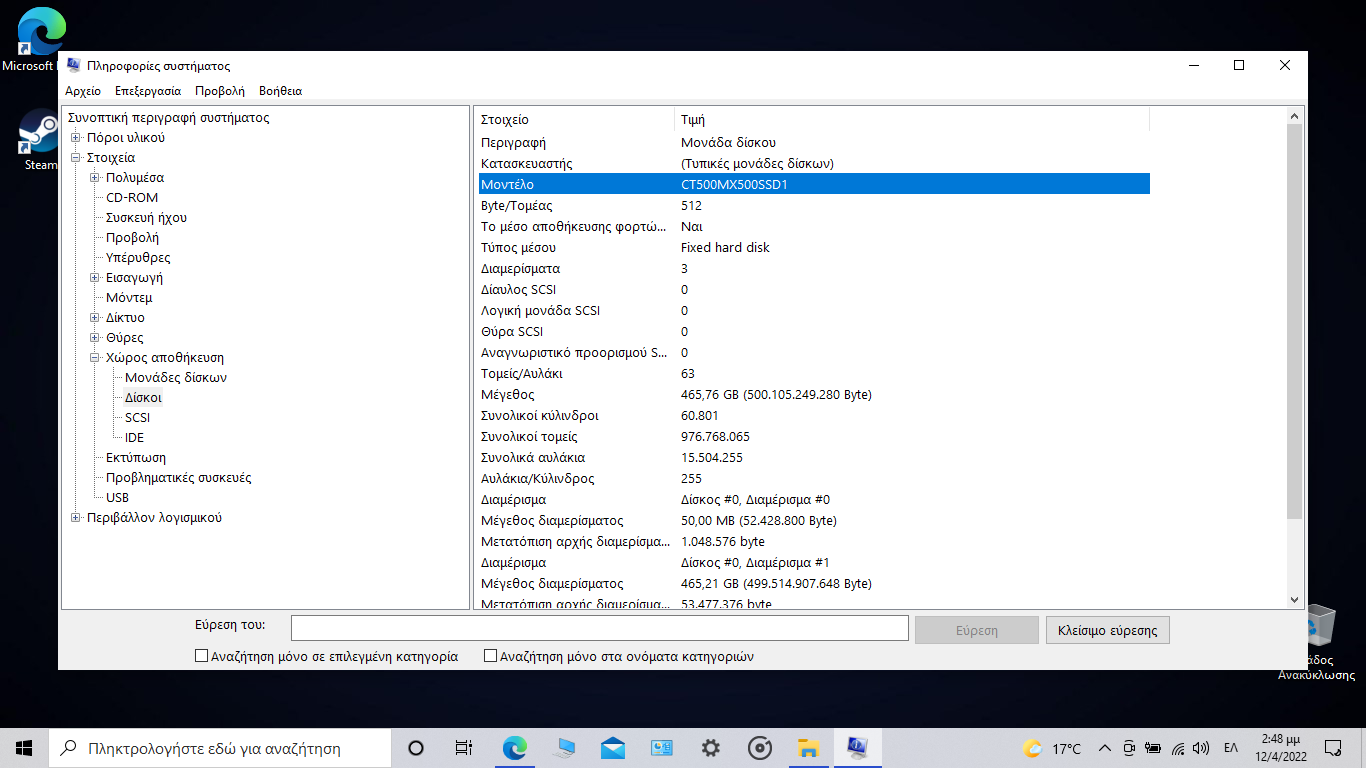The width and height of the screenshot is (1366, 768).
Task: Select 'Μονάδες δίσκων' in the tree
Action: 176,378
